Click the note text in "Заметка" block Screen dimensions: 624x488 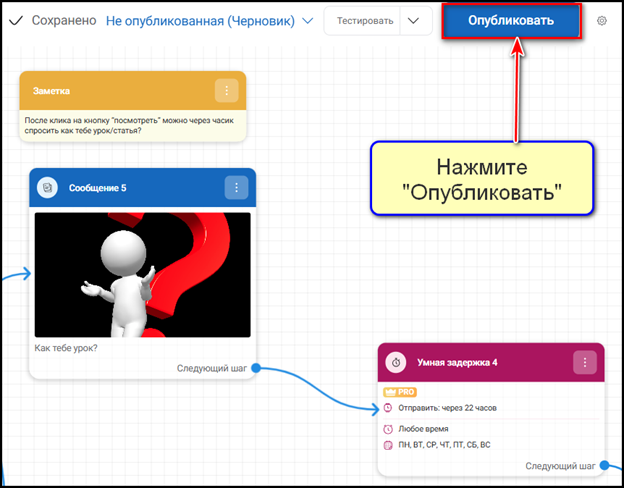click(x=132, y=124)
